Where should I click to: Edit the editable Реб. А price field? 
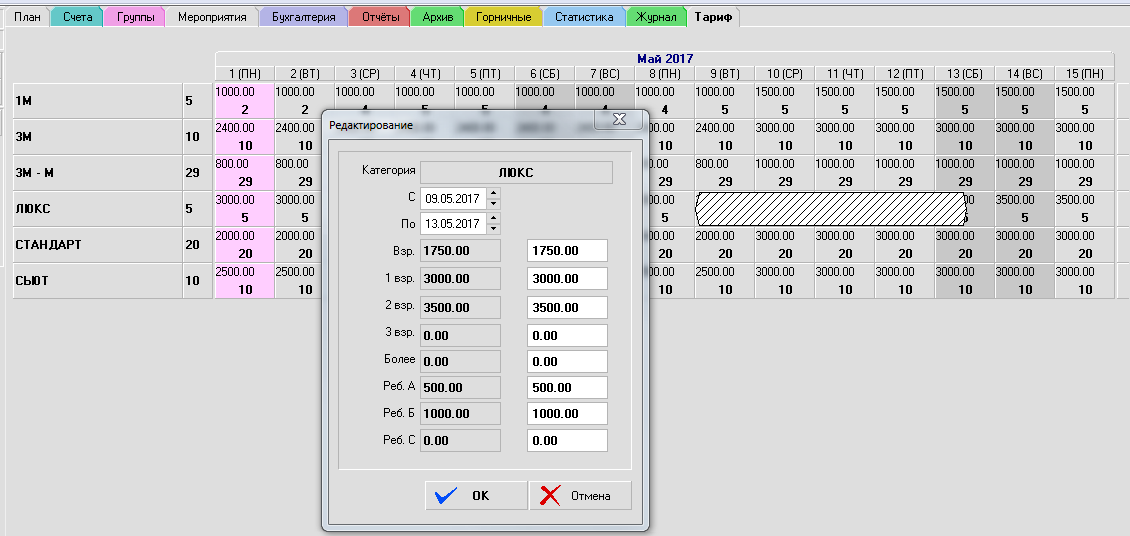[567, 387]
